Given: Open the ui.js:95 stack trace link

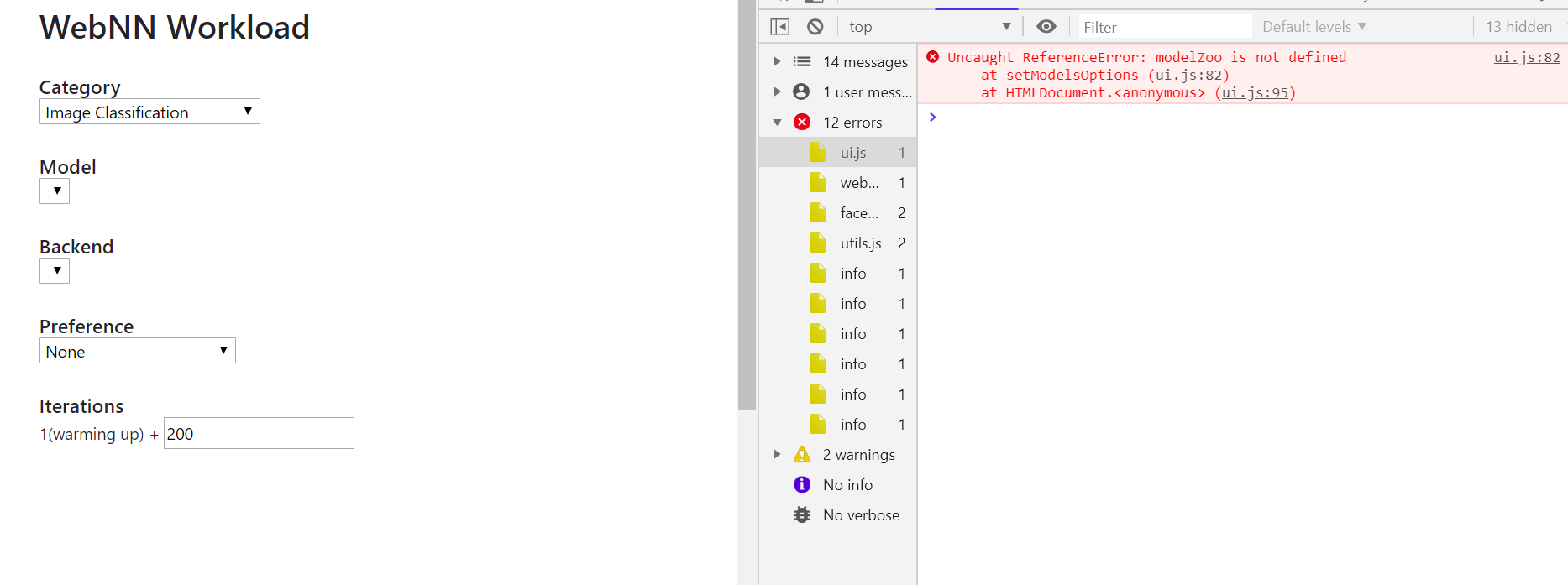Looking at the screenshot, I should (1255, 92).
